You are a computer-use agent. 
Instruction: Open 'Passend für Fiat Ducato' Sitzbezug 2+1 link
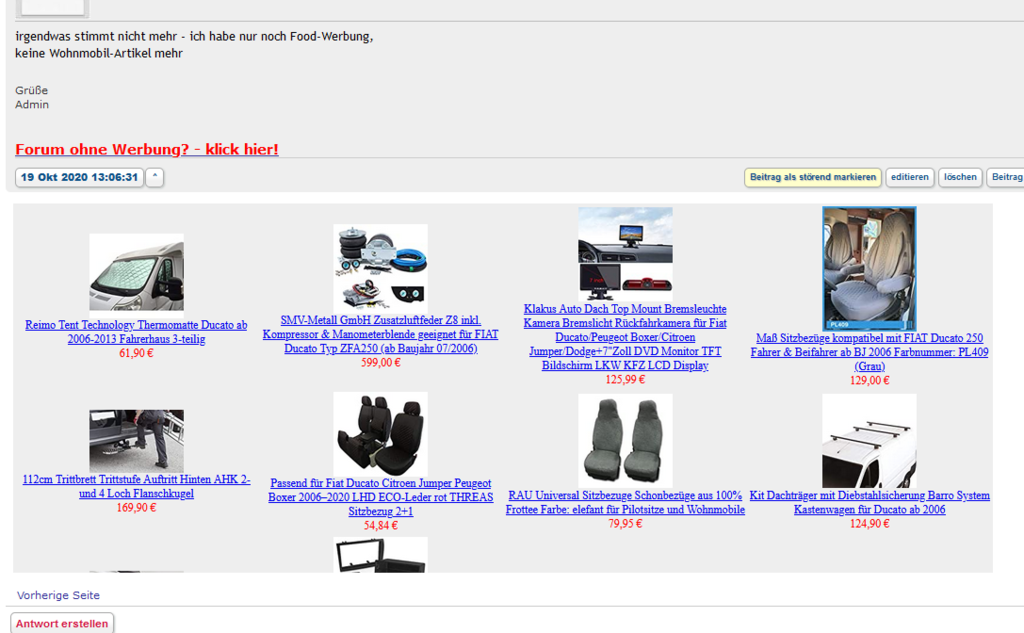click(x=380, y=497)
